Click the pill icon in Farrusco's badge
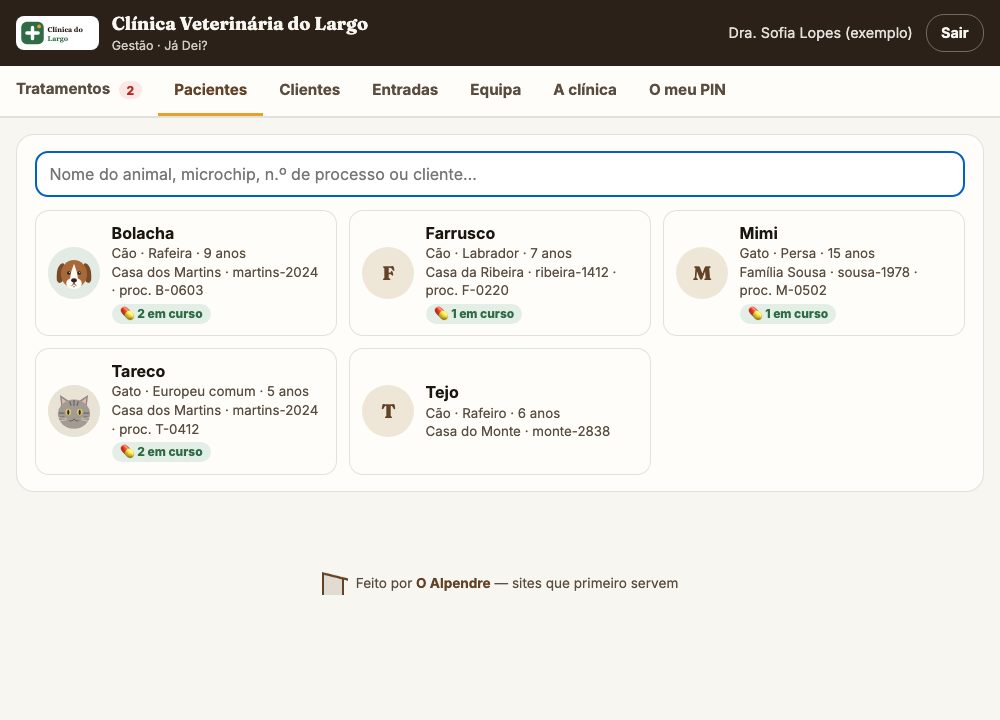Viewport: 1000px width, 720px height. [441, 314]
